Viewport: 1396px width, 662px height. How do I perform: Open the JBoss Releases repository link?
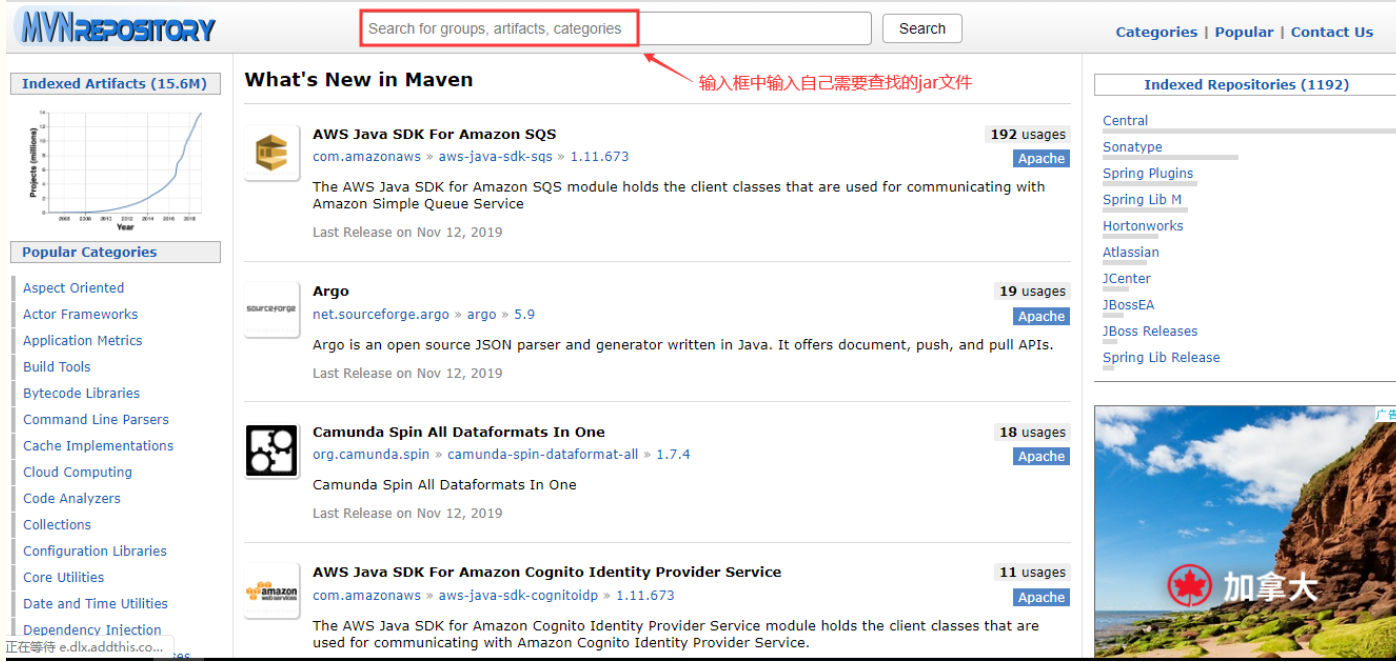click(1150, 331)
